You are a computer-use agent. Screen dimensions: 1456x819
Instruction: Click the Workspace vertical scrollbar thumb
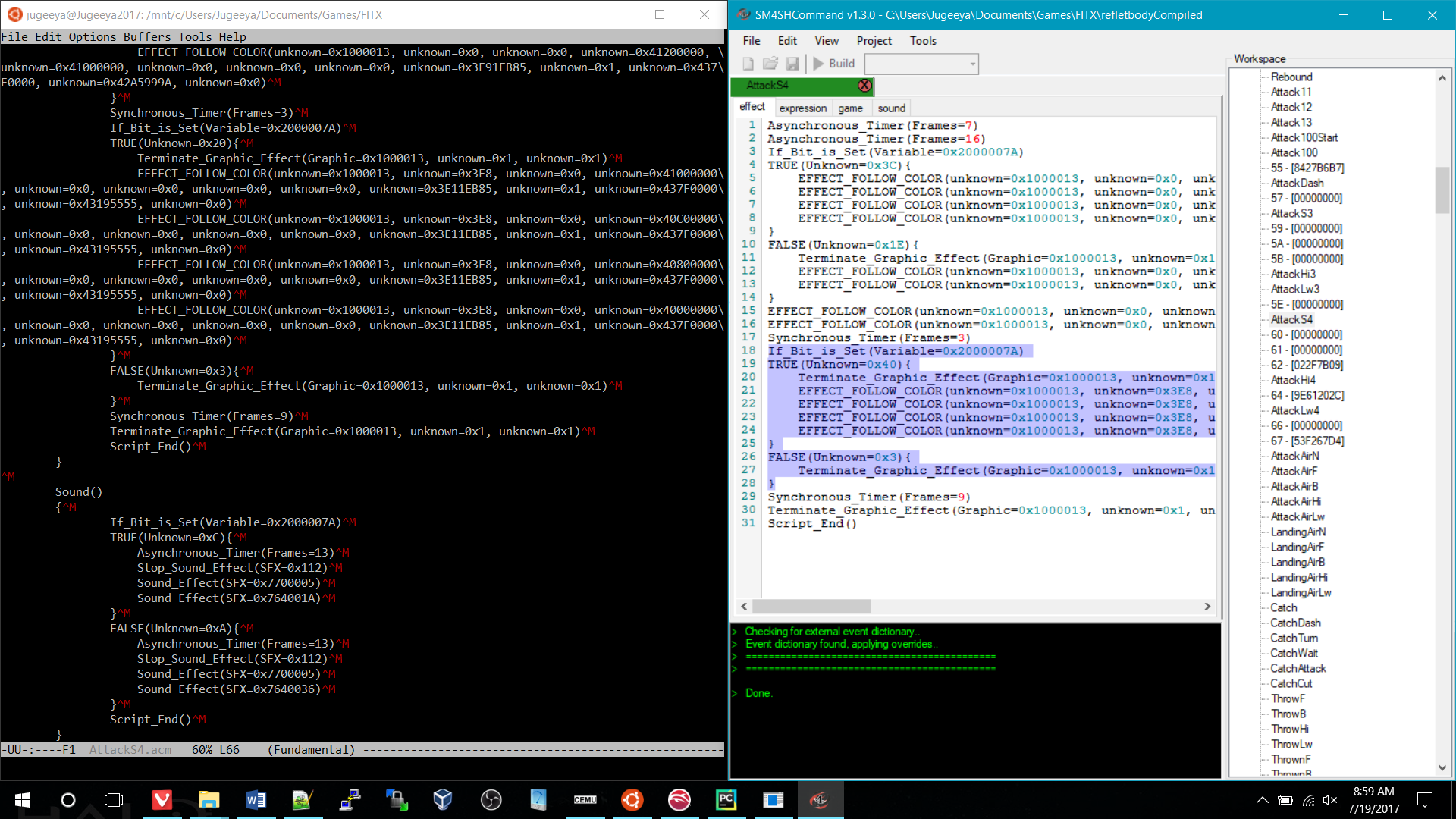tap(1442, 190)
